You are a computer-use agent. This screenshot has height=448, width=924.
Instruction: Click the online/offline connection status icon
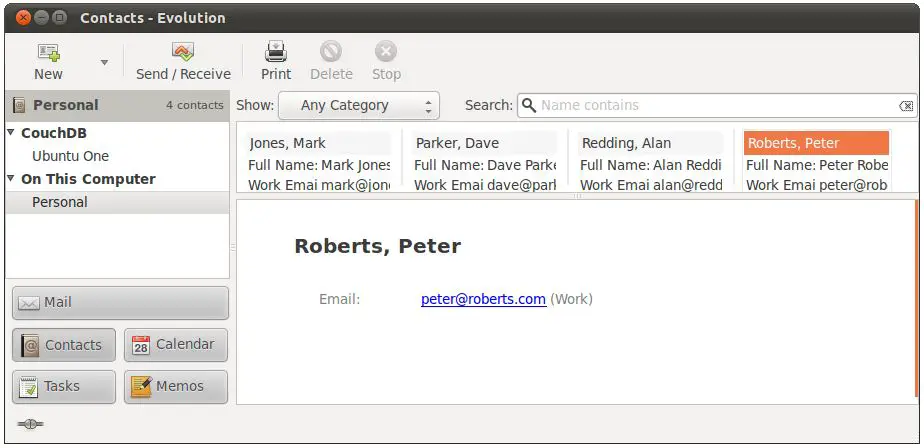30,424
